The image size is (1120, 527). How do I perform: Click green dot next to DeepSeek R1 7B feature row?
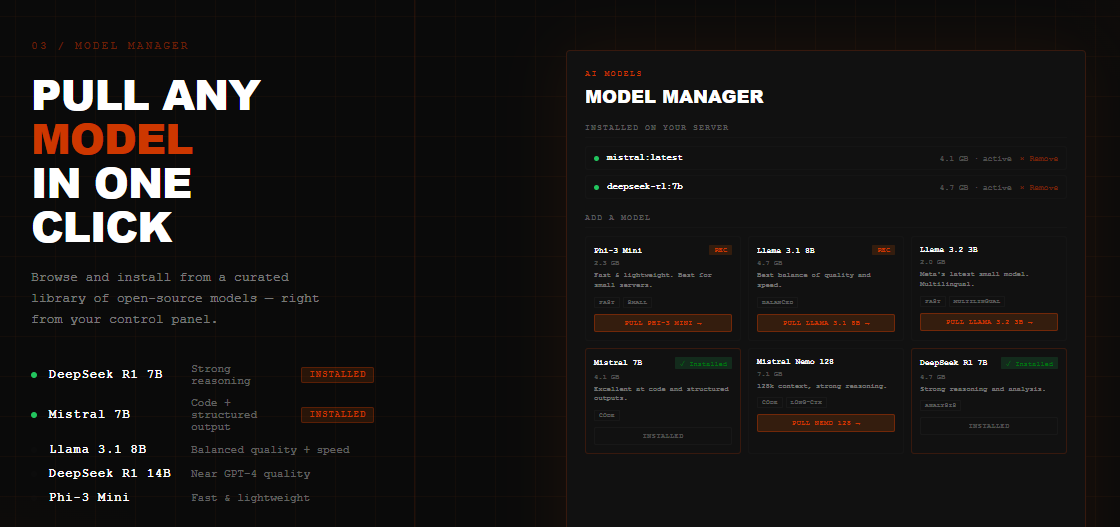pos(34,375)
